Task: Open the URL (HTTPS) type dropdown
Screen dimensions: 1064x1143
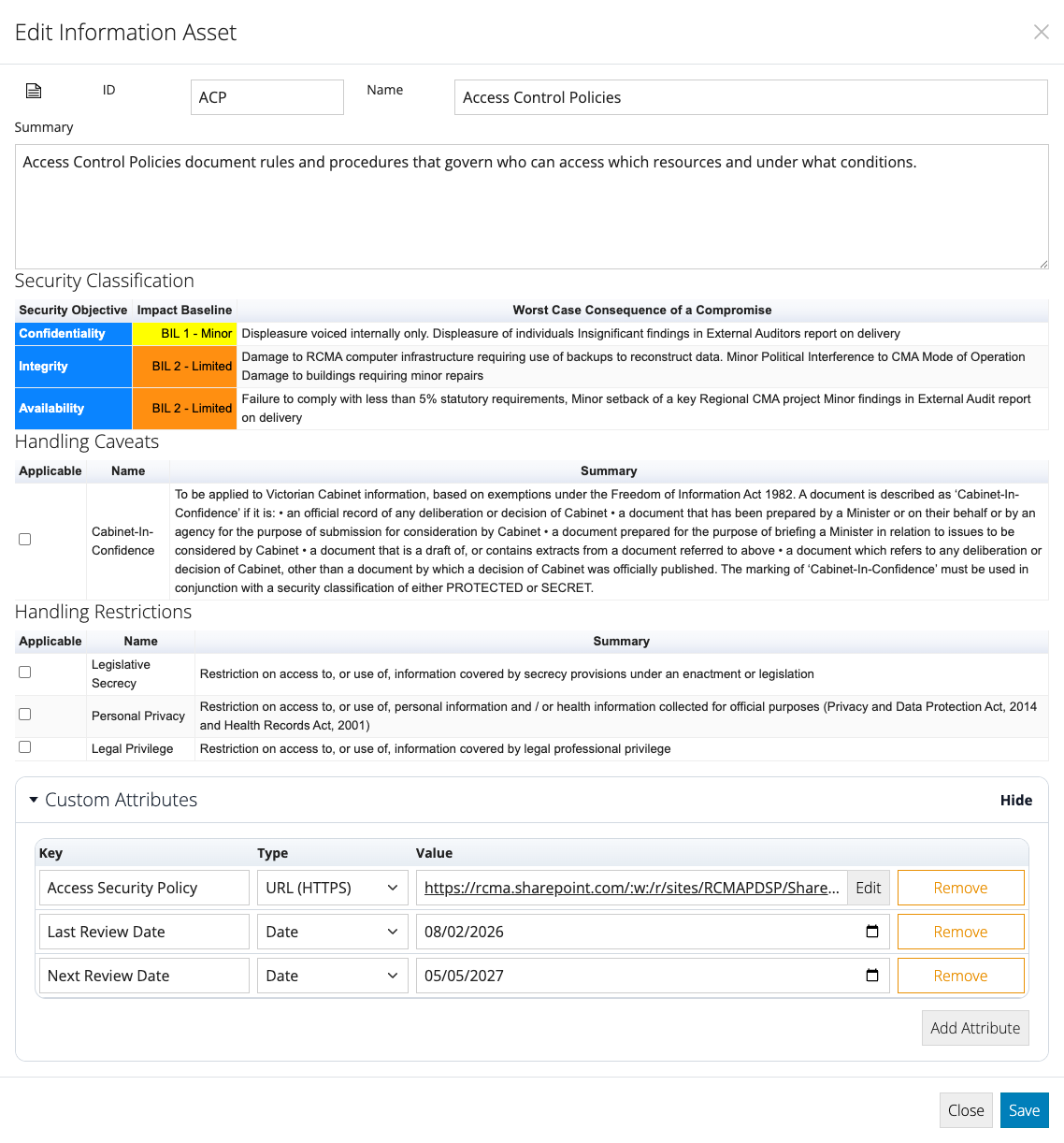Action: (332, 888)
